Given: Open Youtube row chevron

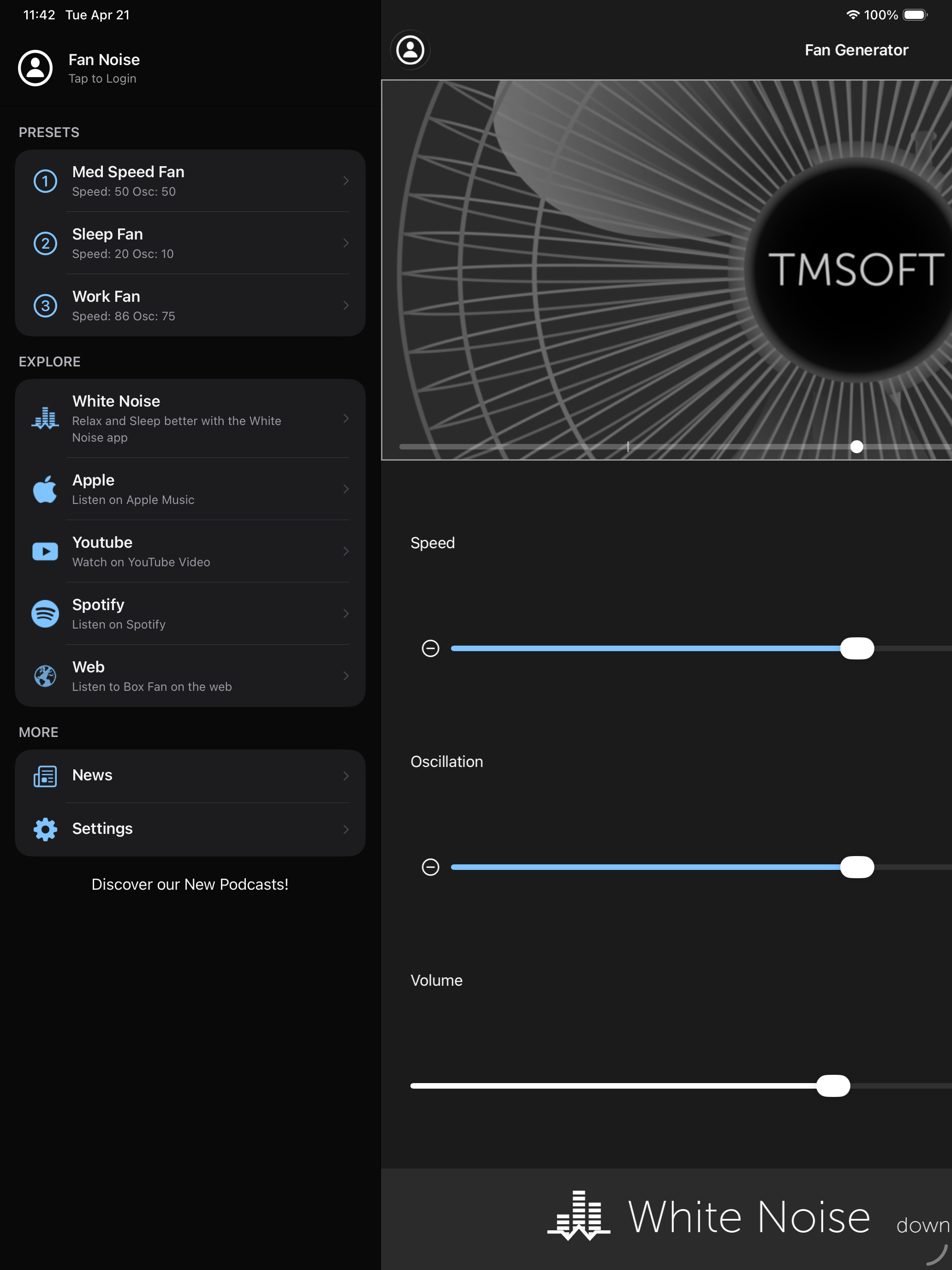Looking at the screenshot, I should (346, 552).
